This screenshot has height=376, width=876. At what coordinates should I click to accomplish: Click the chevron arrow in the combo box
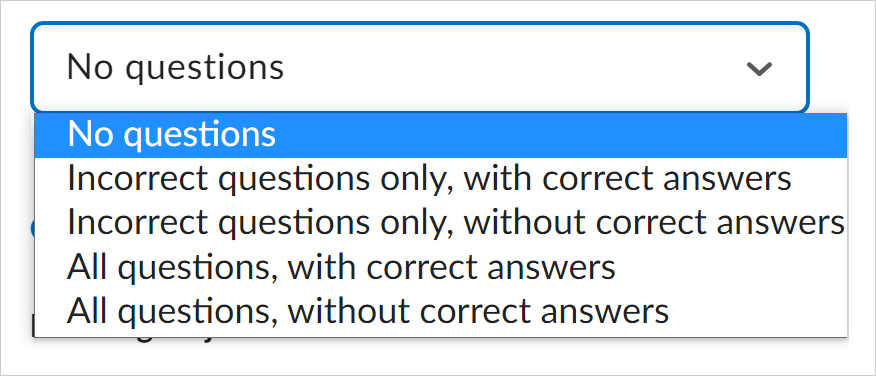tap(759, 68)
